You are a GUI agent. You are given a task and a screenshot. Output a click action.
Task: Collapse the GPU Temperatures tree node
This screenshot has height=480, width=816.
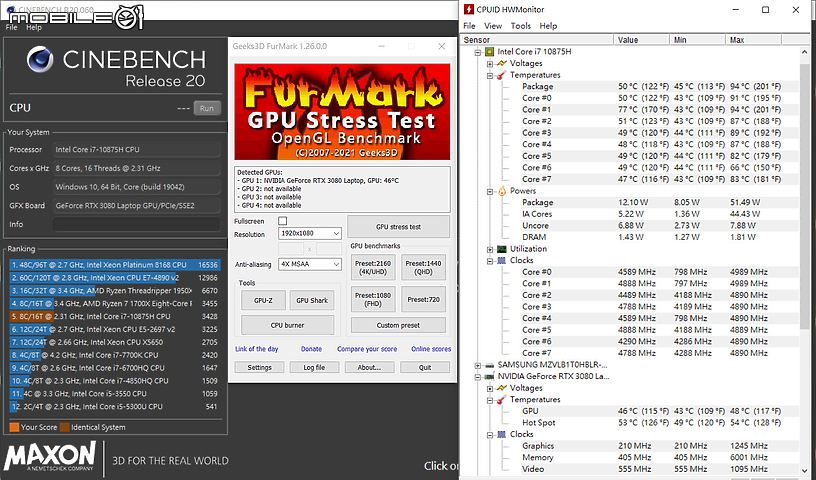tap(490, 400)
